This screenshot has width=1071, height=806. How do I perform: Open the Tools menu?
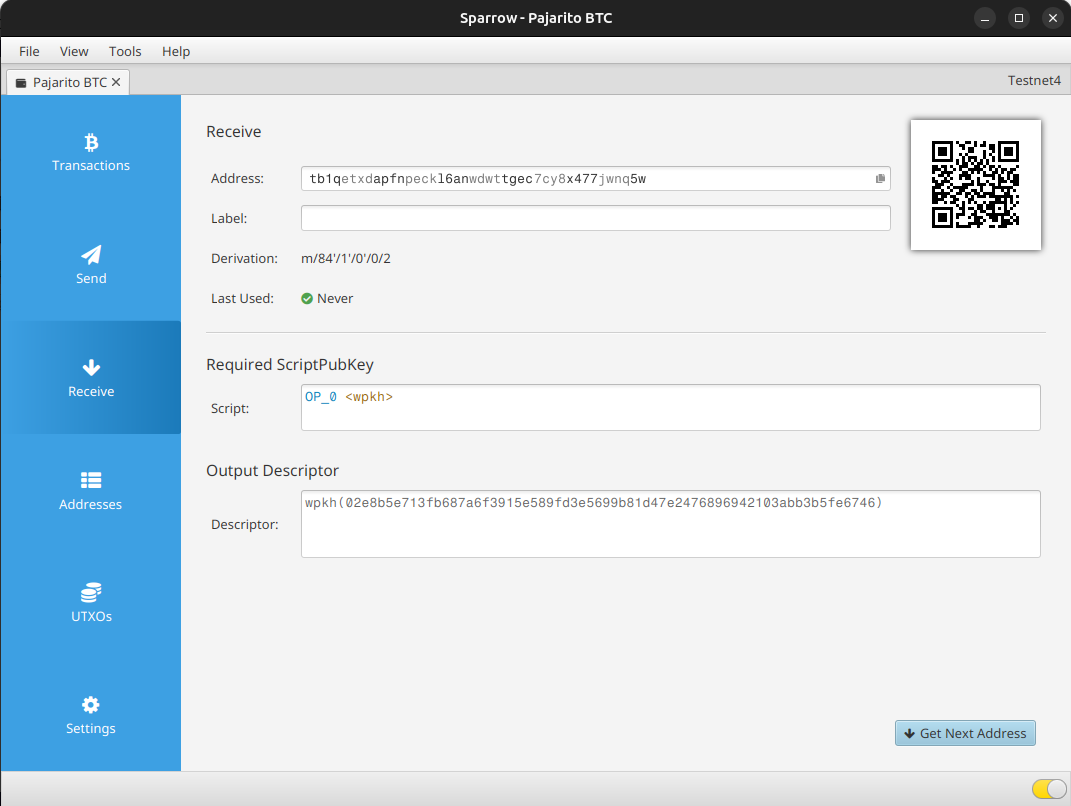coord(125,51)
